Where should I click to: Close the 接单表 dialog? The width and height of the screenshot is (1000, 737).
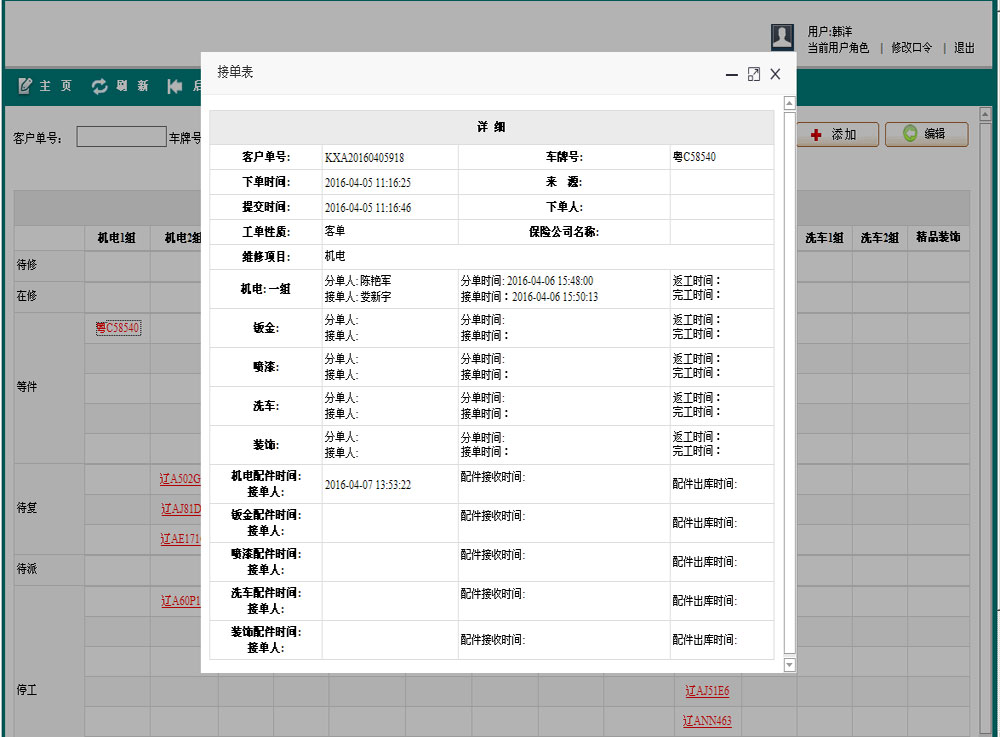pyautogui.click(x=775, y=74)
